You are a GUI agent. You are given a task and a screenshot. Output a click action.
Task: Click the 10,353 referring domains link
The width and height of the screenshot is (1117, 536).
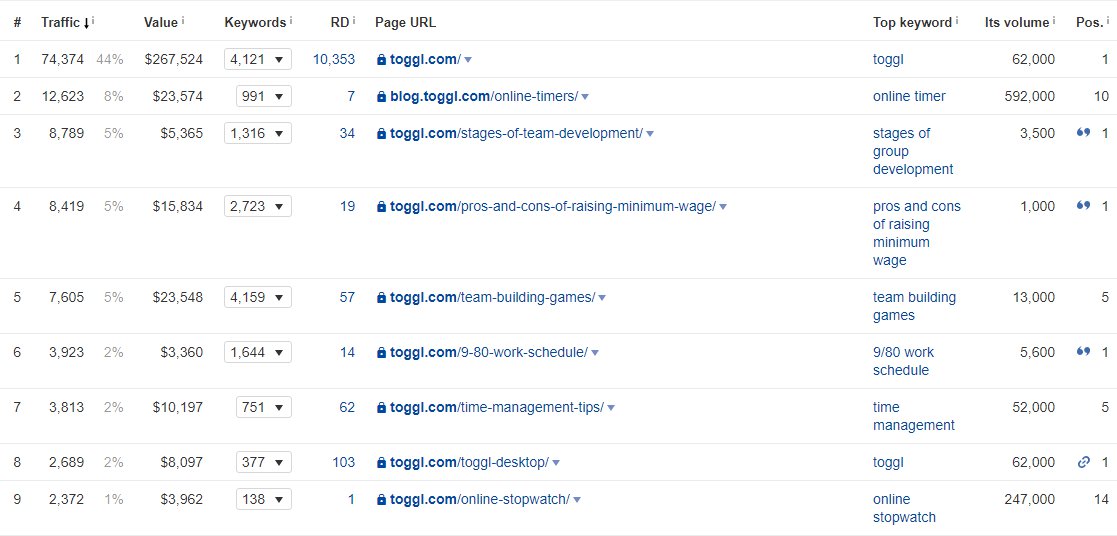[x=333, y=59]
